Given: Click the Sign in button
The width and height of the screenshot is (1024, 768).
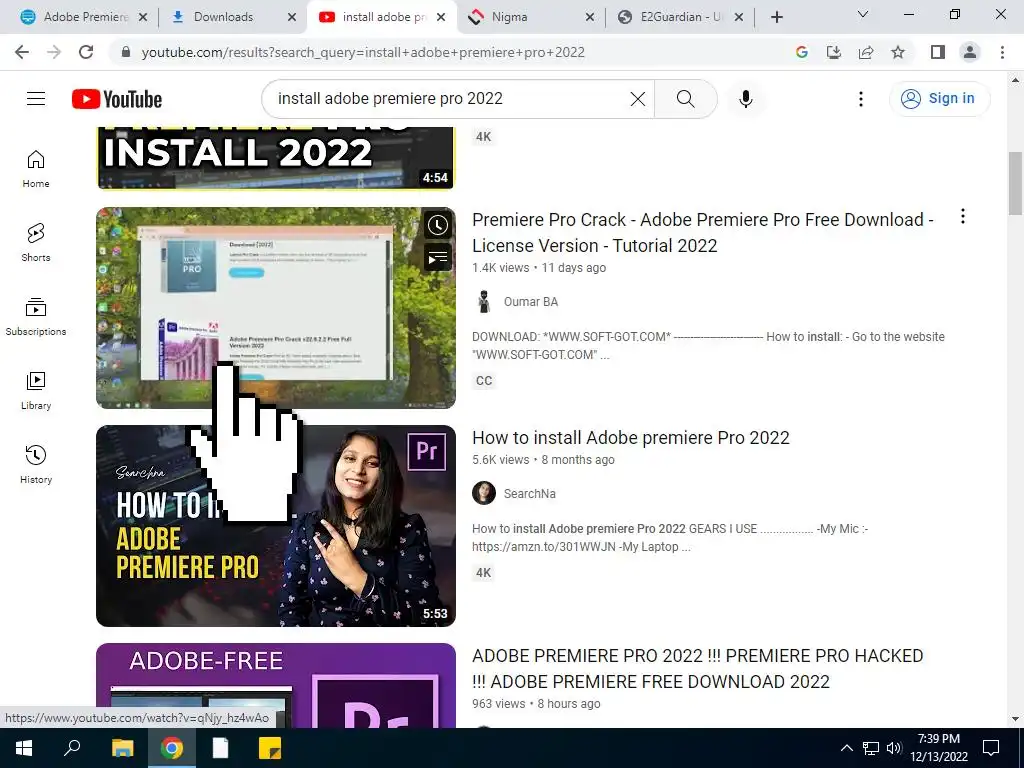Looking at the screenshot, I should (940, 99).
